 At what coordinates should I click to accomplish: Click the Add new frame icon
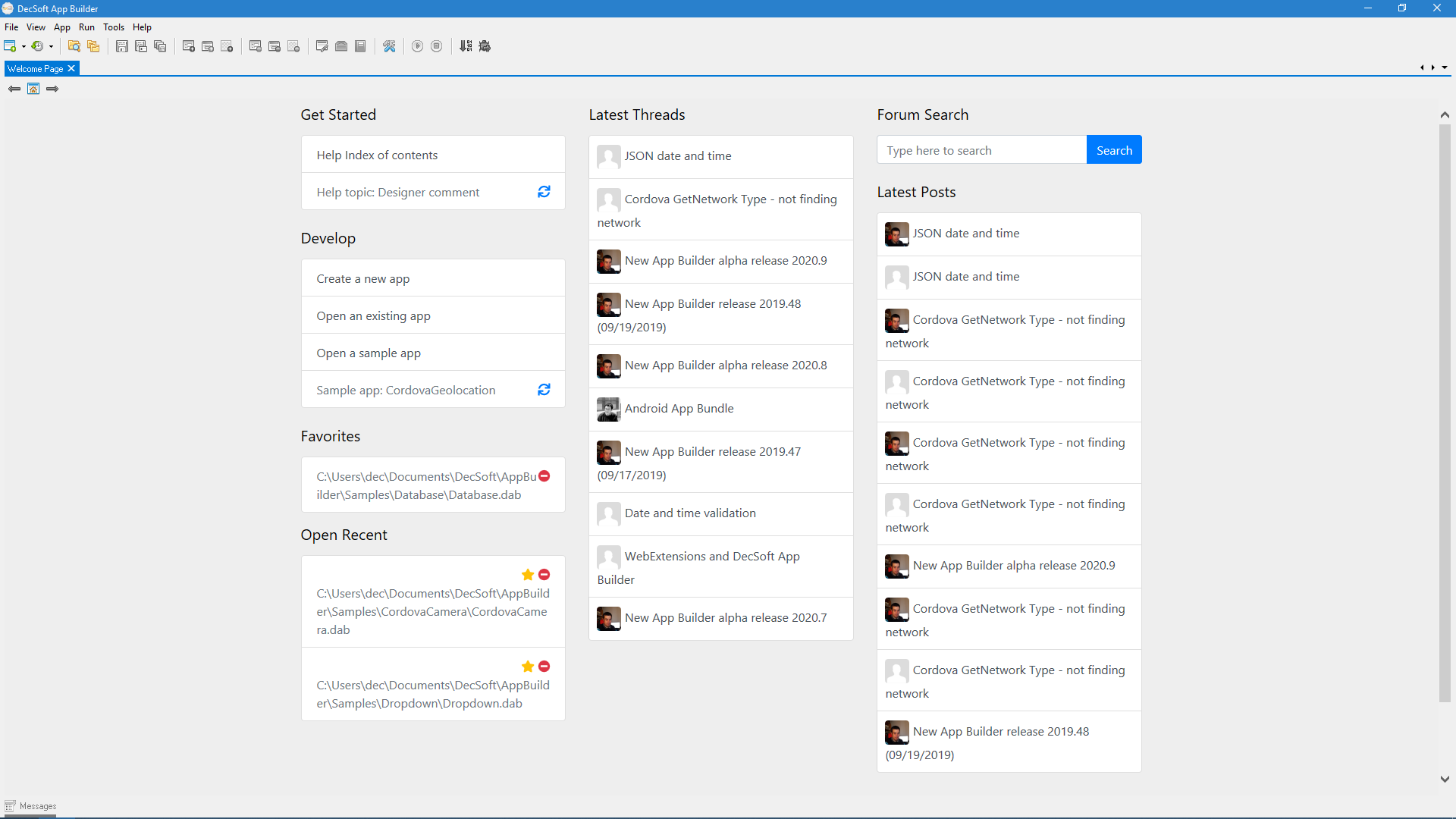227,46
